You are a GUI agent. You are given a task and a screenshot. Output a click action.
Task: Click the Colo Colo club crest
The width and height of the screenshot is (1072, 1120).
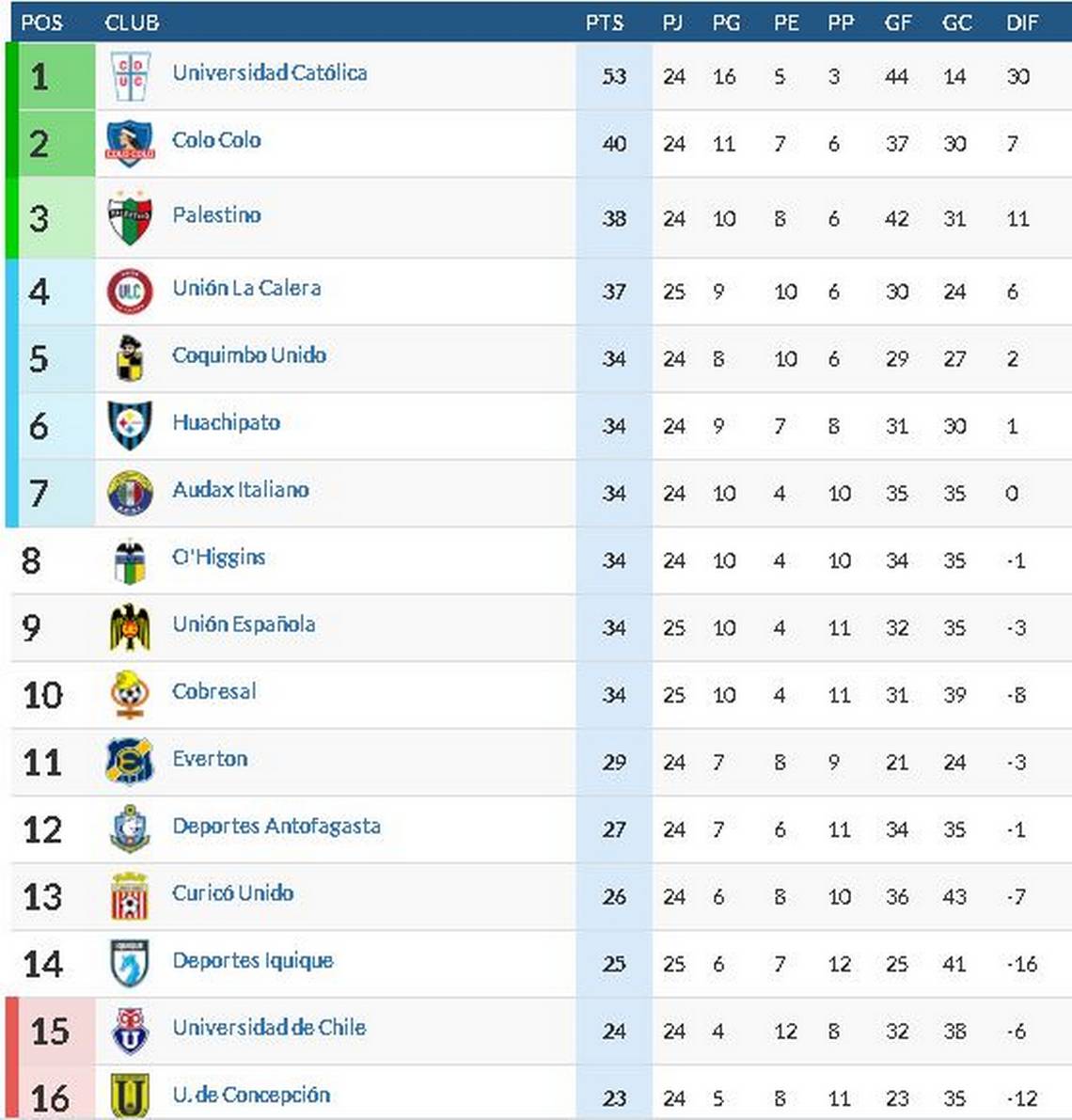click(x=130, y=143)
